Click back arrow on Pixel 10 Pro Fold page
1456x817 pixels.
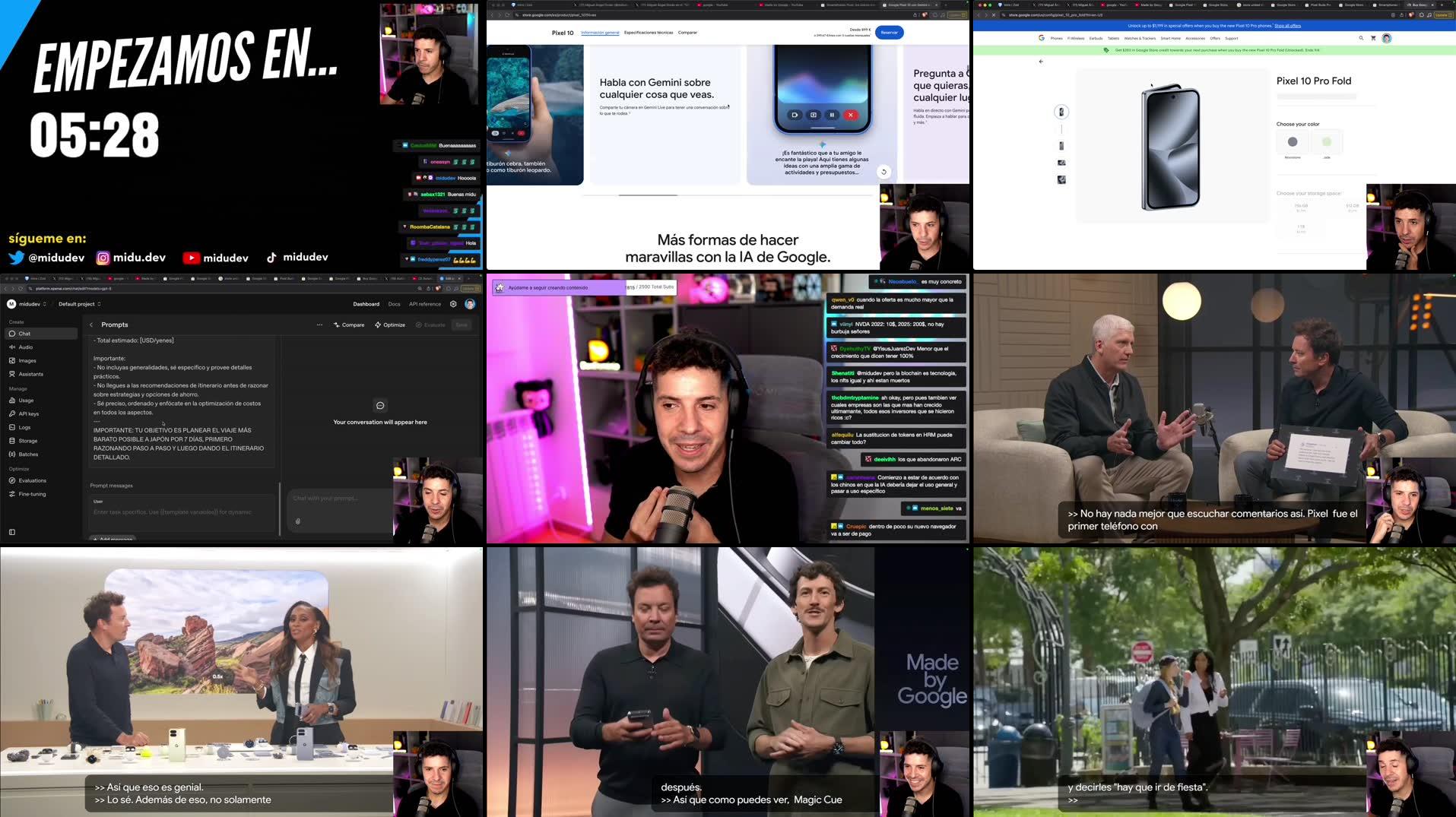pyautogui.click(x=1041, y=62)
